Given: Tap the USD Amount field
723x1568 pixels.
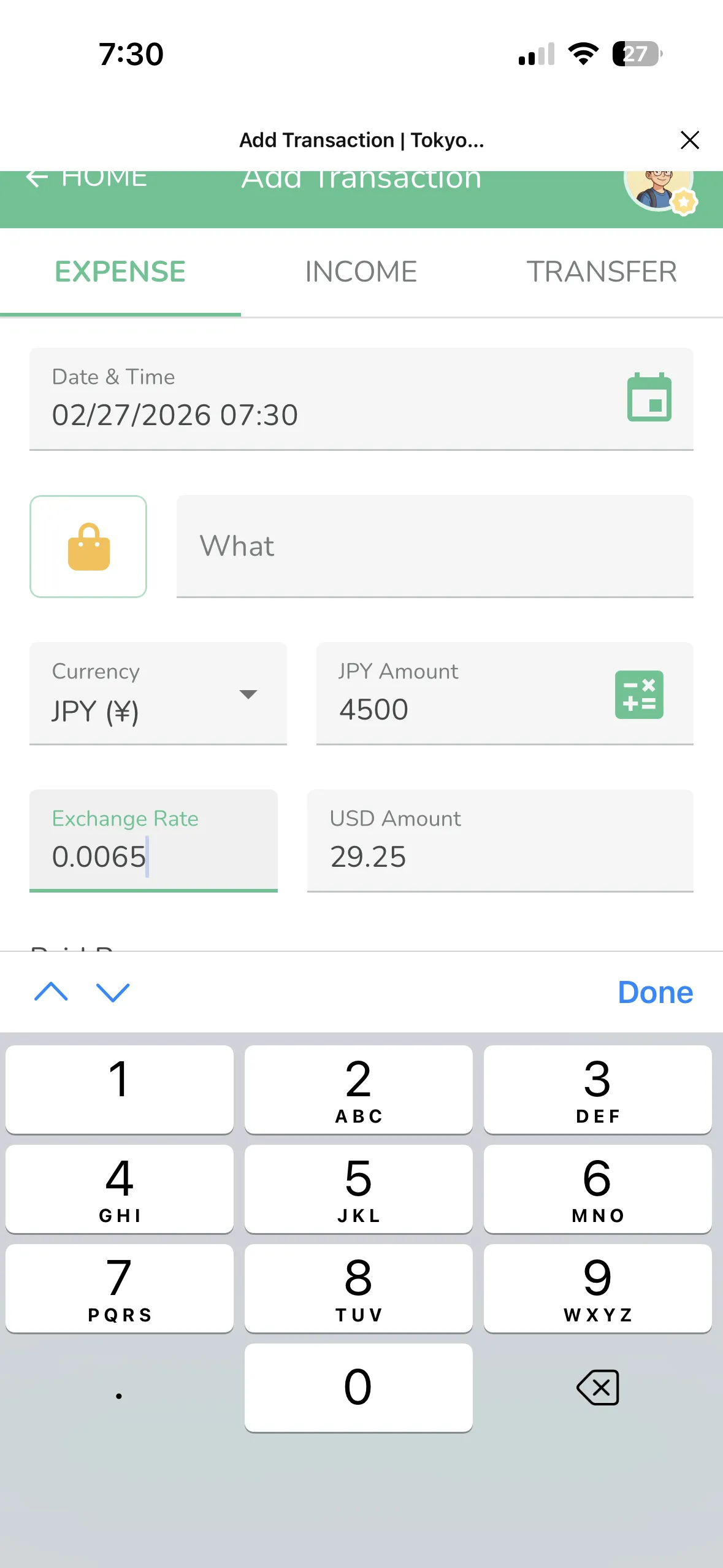Looking at the screenshot, I should click(x=499, y=841).
